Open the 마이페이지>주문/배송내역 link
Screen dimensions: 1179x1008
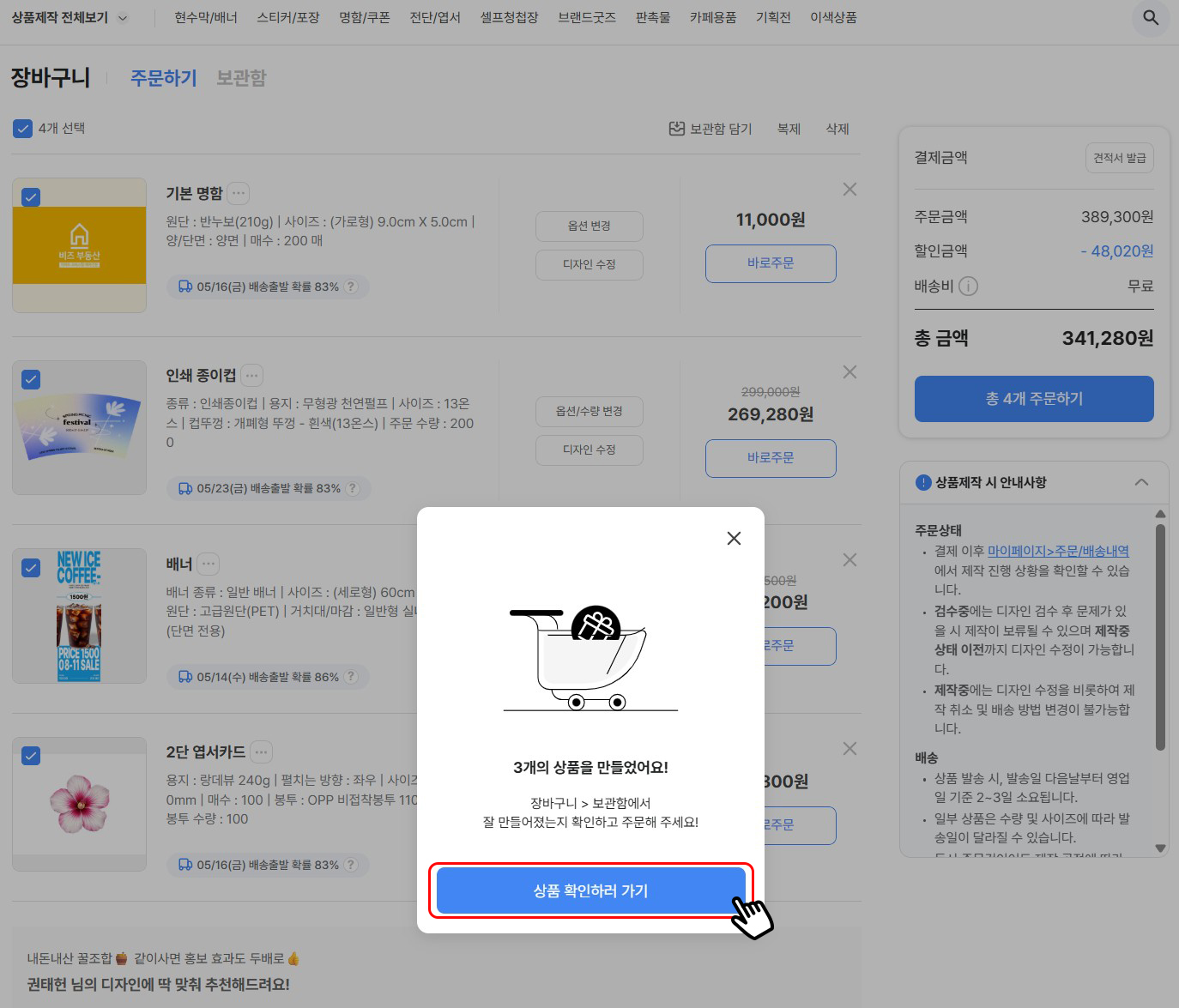[x=1057, y=551]
